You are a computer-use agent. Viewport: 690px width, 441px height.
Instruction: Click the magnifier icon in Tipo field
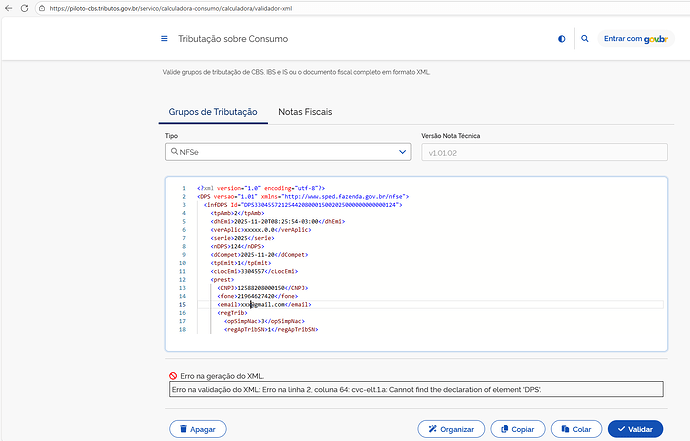point(174,152)
